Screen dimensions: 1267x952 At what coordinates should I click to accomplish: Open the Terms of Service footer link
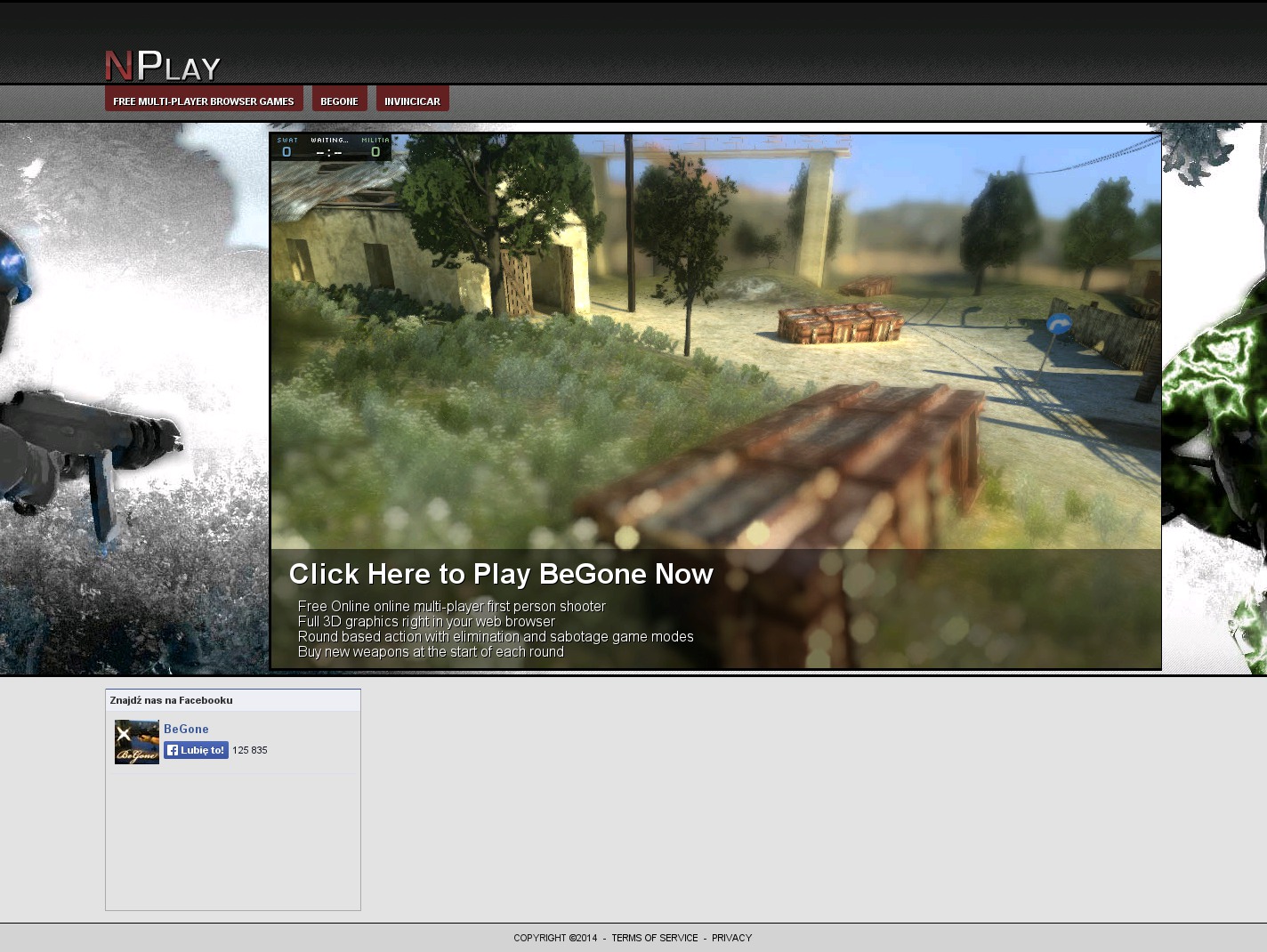point(654,938)
